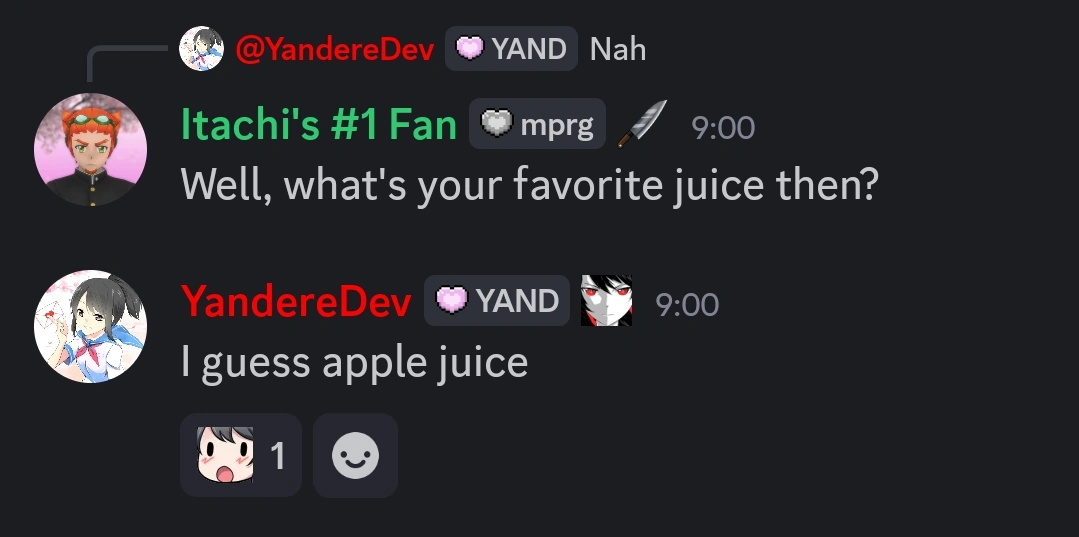Click the YAND tag in reply preview
Viewport: 1079px width, 537px height.
point(511,49)
